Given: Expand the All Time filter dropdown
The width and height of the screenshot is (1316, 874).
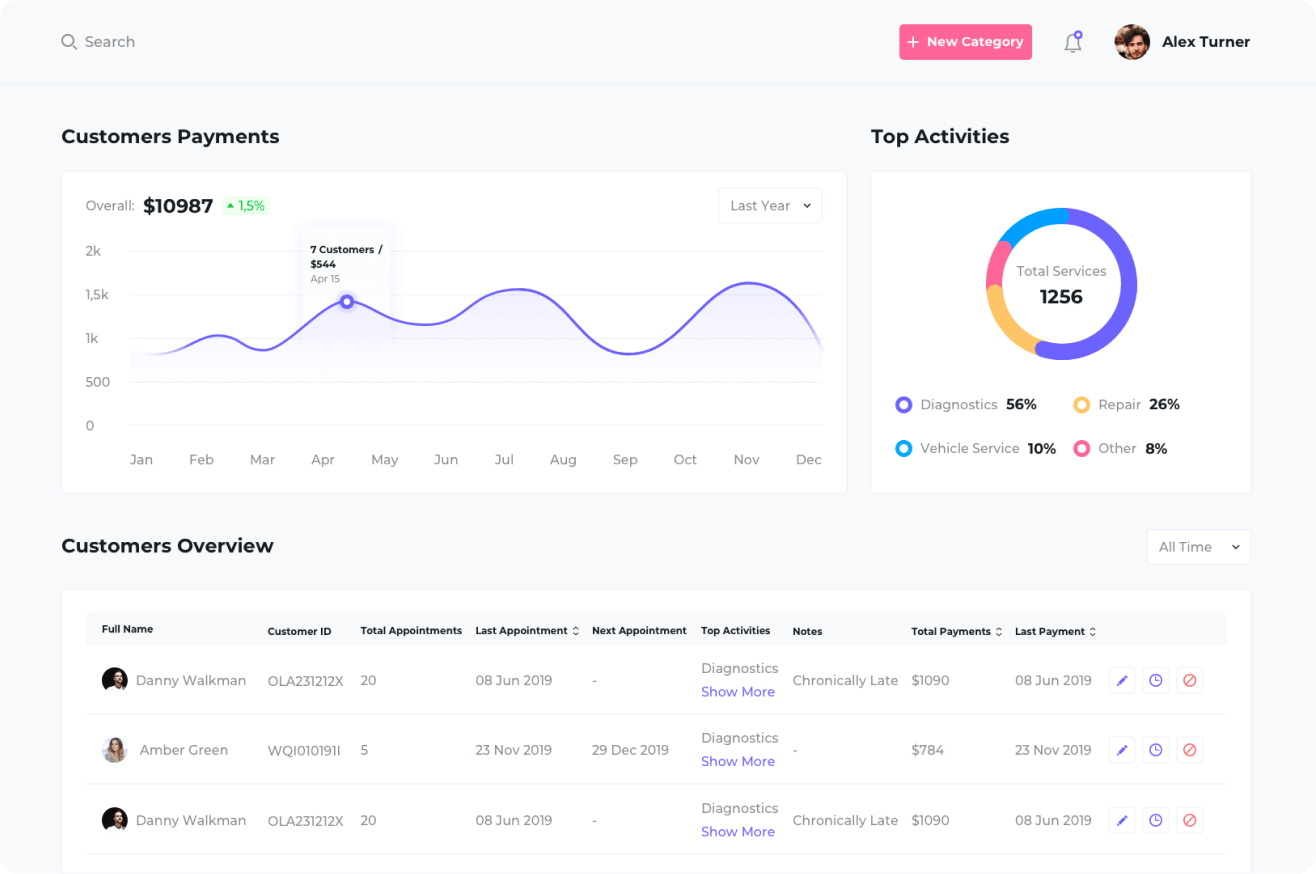Looking at the screenshot, I should [1199, 547].
